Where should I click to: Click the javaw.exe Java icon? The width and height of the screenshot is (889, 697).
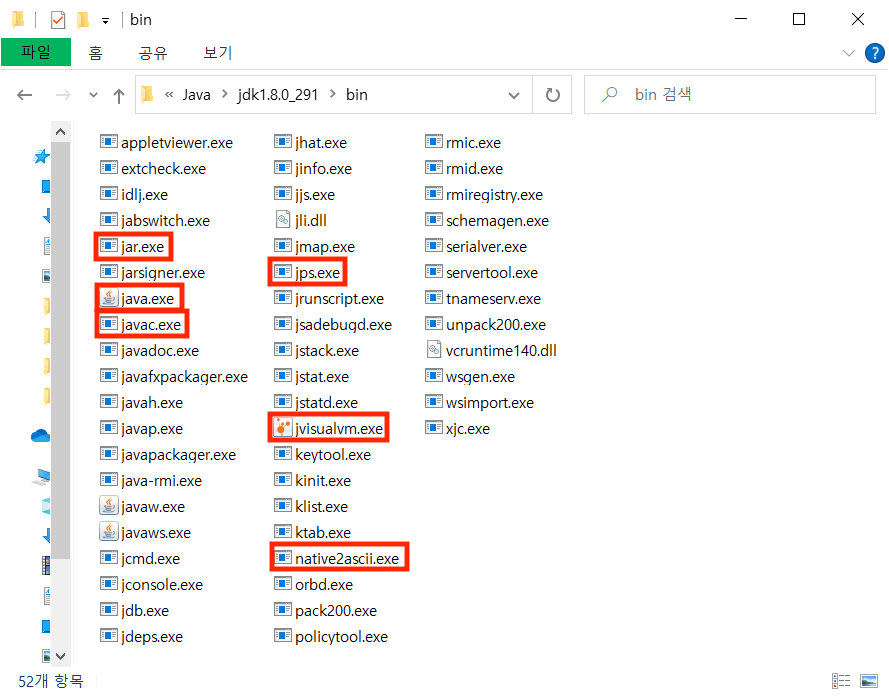click(109, 506)
